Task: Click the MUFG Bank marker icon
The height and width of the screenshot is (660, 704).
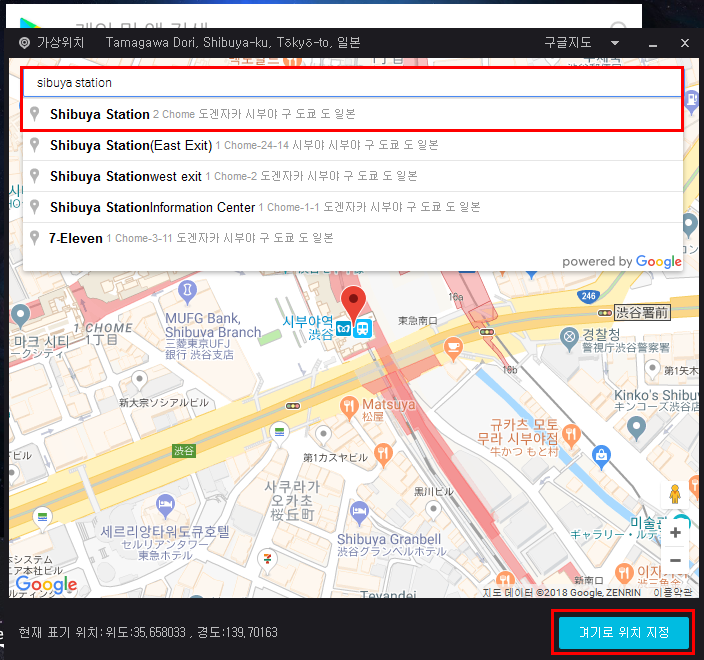Action: tap(187, 291)
